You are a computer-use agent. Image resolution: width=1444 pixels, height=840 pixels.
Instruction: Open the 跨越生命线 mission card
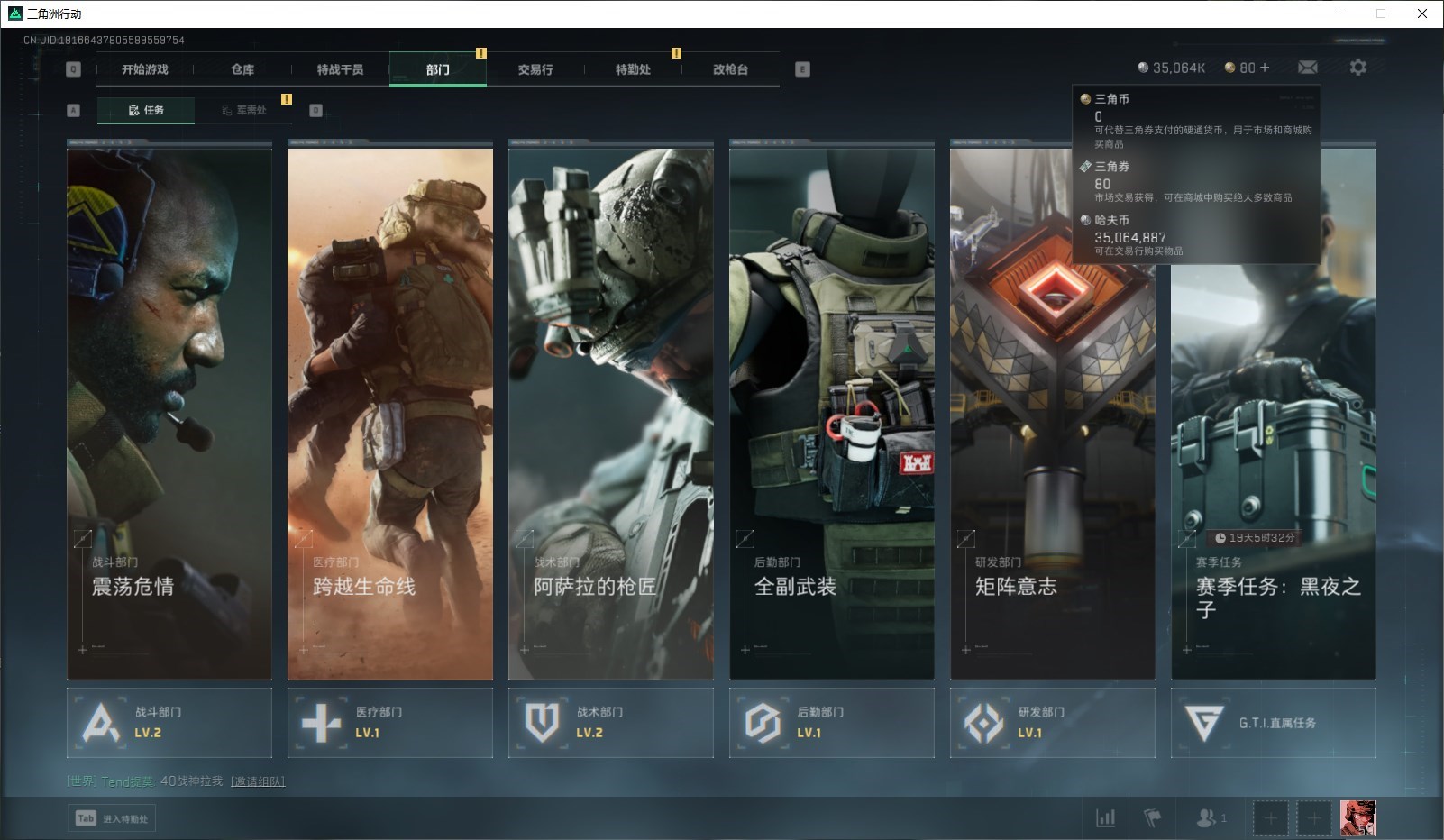(x=390, y=414)
